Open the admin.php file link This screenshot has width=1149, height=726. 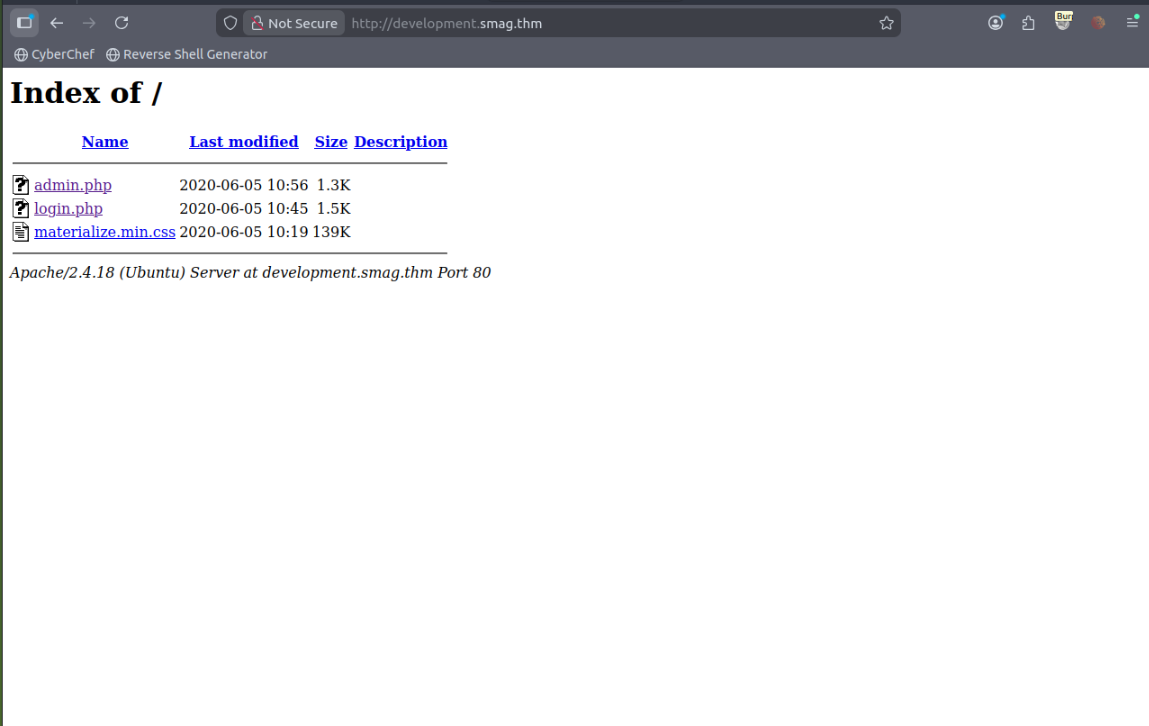pos(73,185)
